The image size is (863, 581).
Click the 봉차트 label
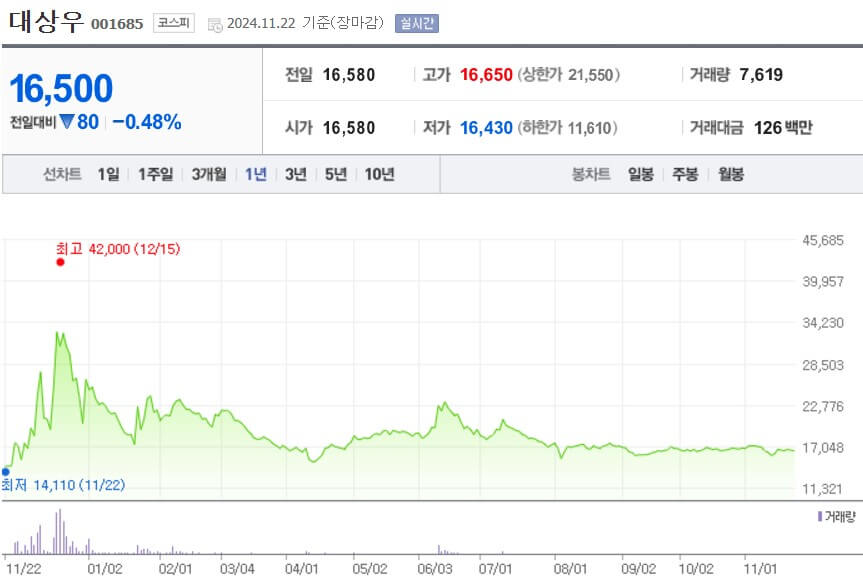pyautogui.click(x=591, y=174)
